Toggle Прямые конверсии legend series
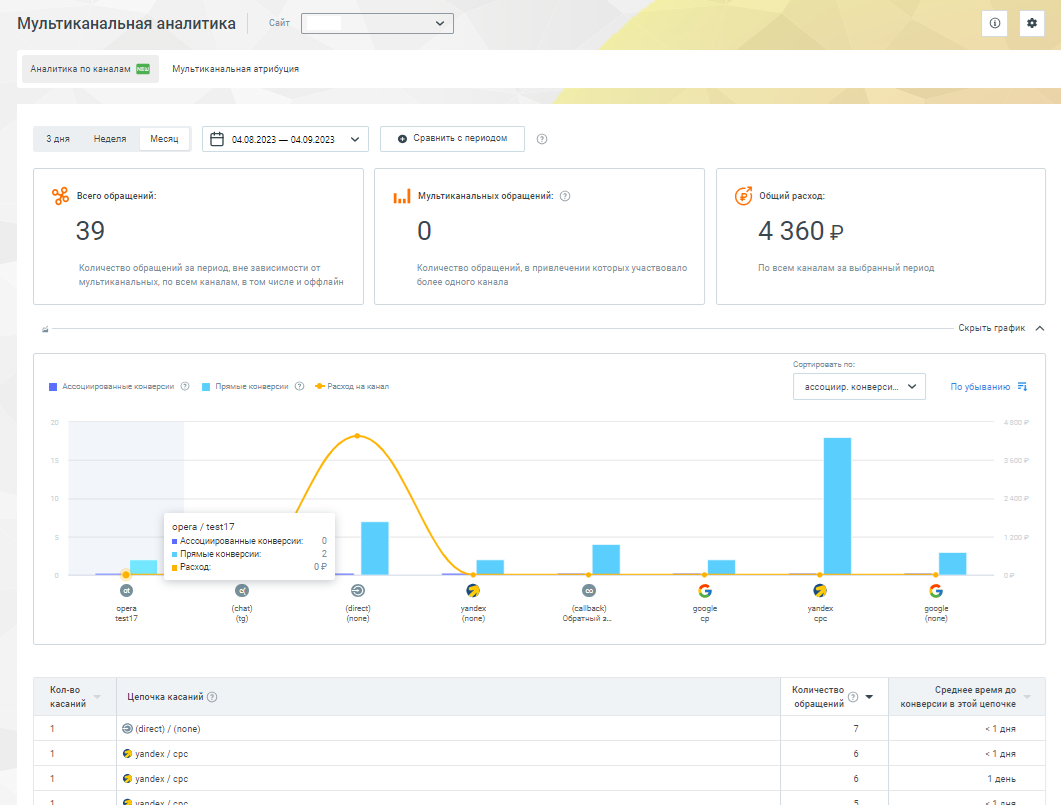Screen dimensions: 1061x805 [x=245, y=386]
